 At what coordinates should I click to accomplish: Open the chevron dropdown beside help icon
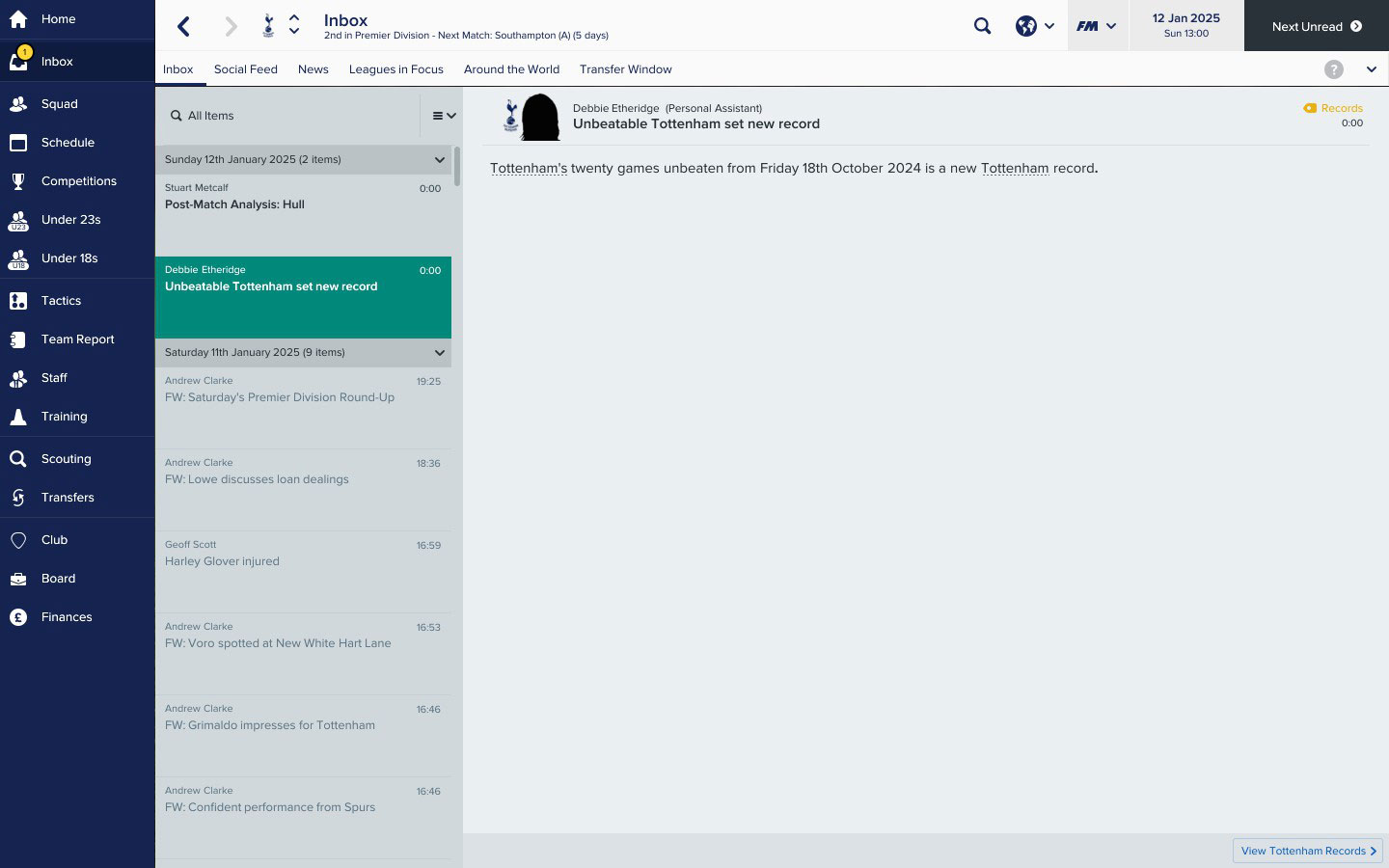pyautogui.click(x=1372, y=69)
